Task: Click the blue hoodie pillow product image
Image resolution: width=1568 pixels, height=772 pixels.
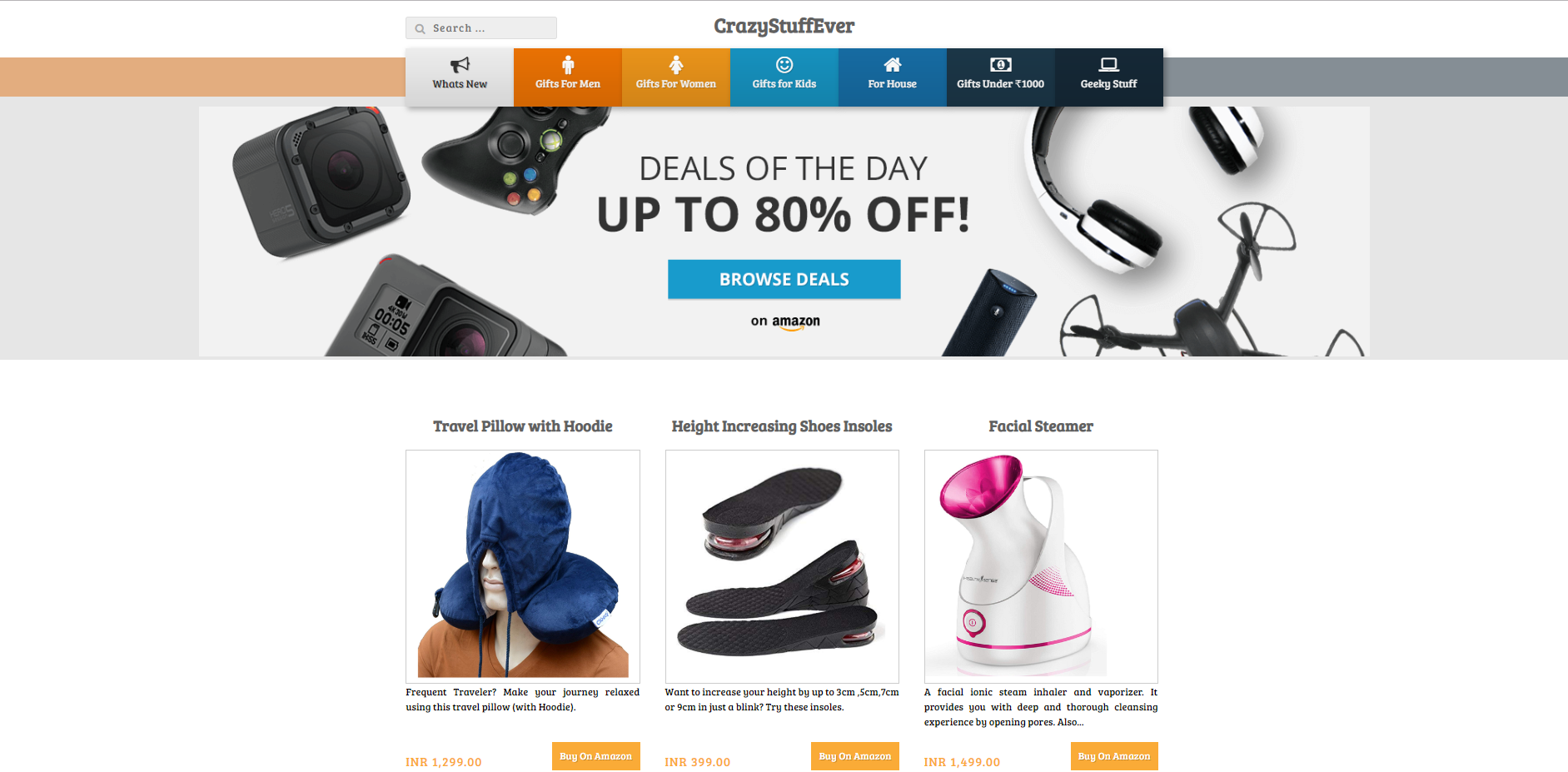Action: pyautogui.click(x=523, y=566)
